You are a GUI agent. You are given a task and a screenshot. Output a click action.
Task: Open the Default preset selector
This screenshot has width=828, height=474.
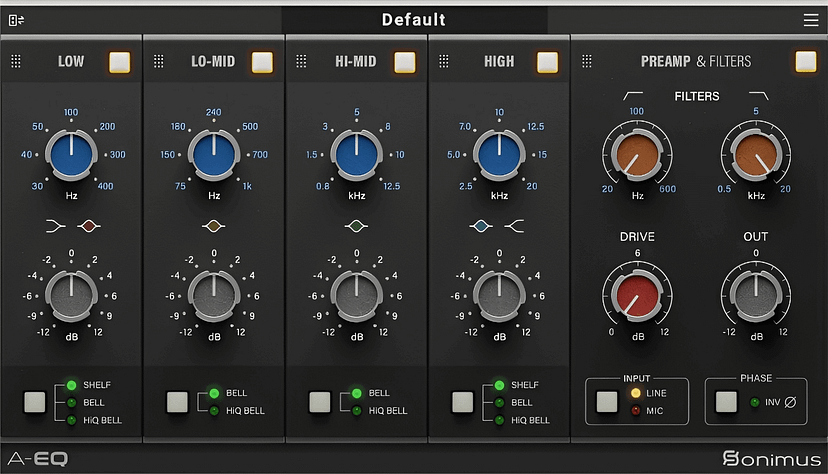pyautogui.click(x=414, y=19)
